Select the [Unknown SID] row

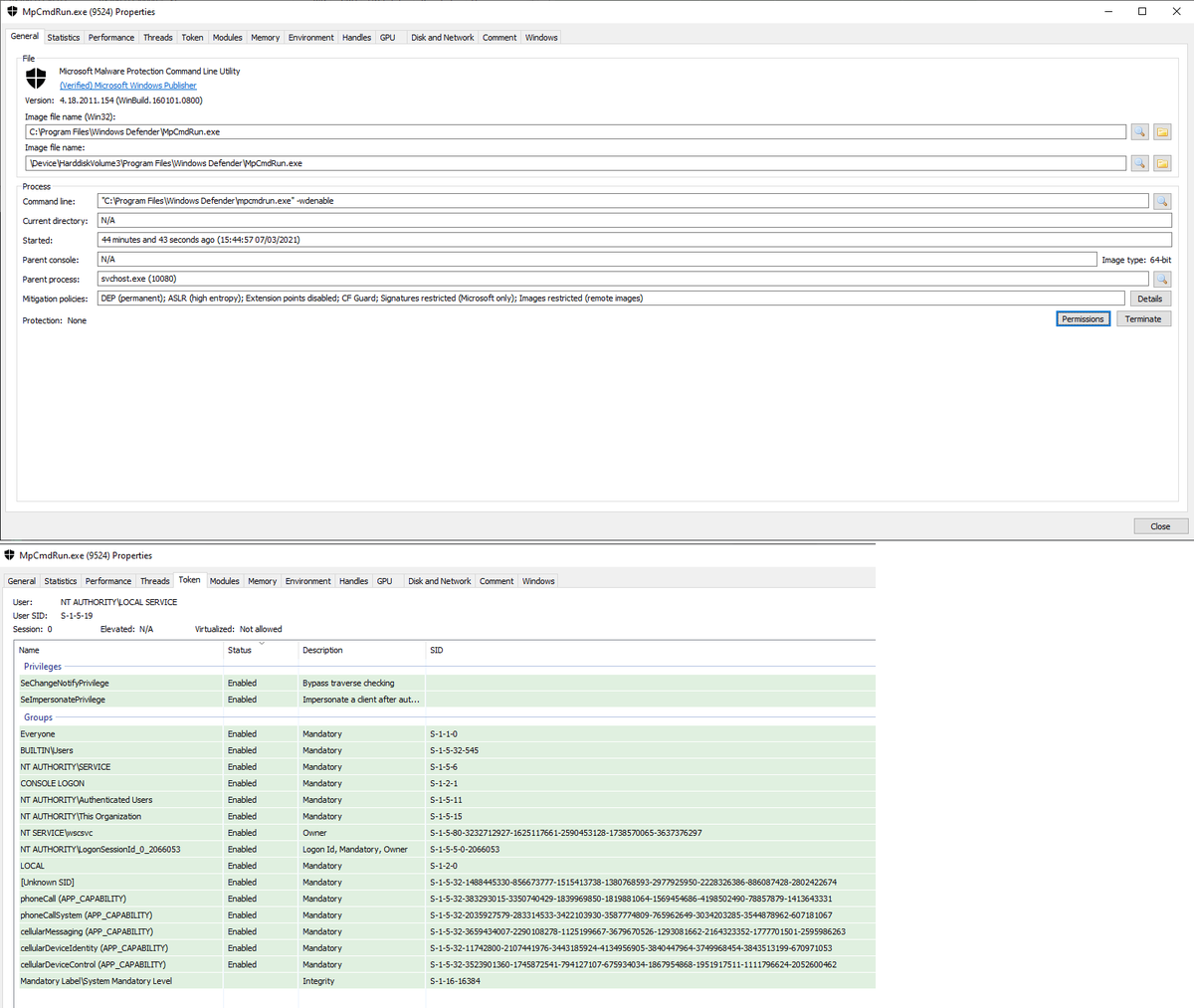(445, 882)
